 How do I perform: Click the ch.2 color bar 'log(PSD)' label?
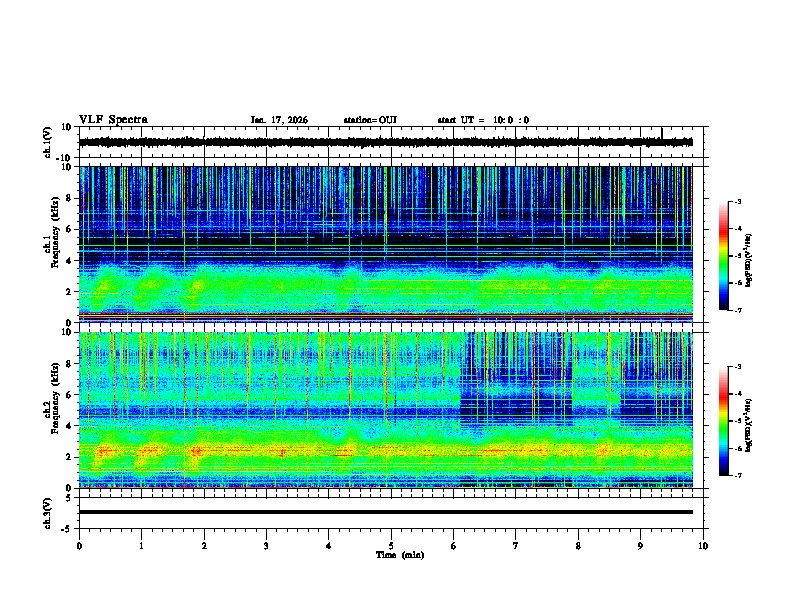click(x=749, y=425)
